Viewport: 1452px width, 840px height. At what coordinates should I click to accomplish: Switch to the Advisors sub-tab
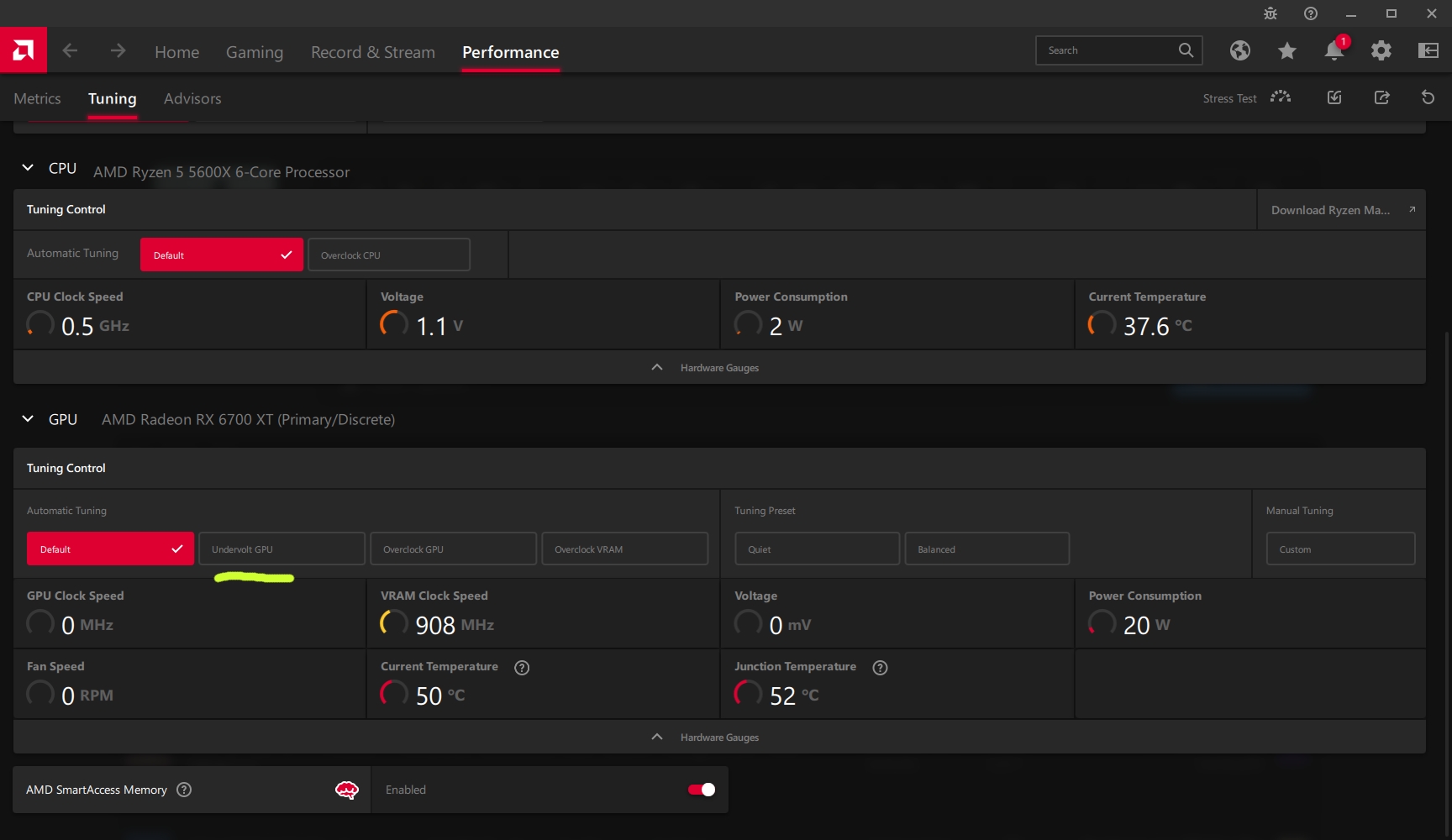(x=192, y=98)
